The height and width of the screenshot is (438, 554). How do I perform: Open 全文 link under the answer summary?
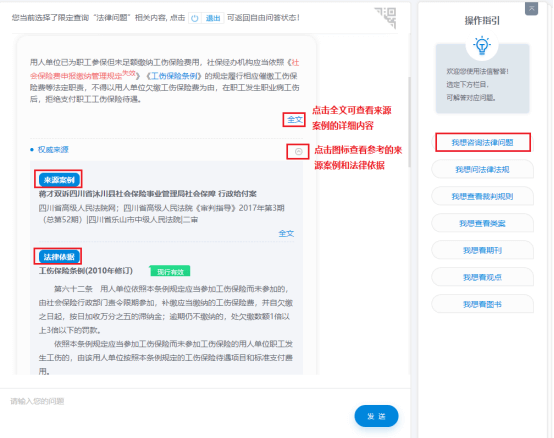(x=294, y=120)
